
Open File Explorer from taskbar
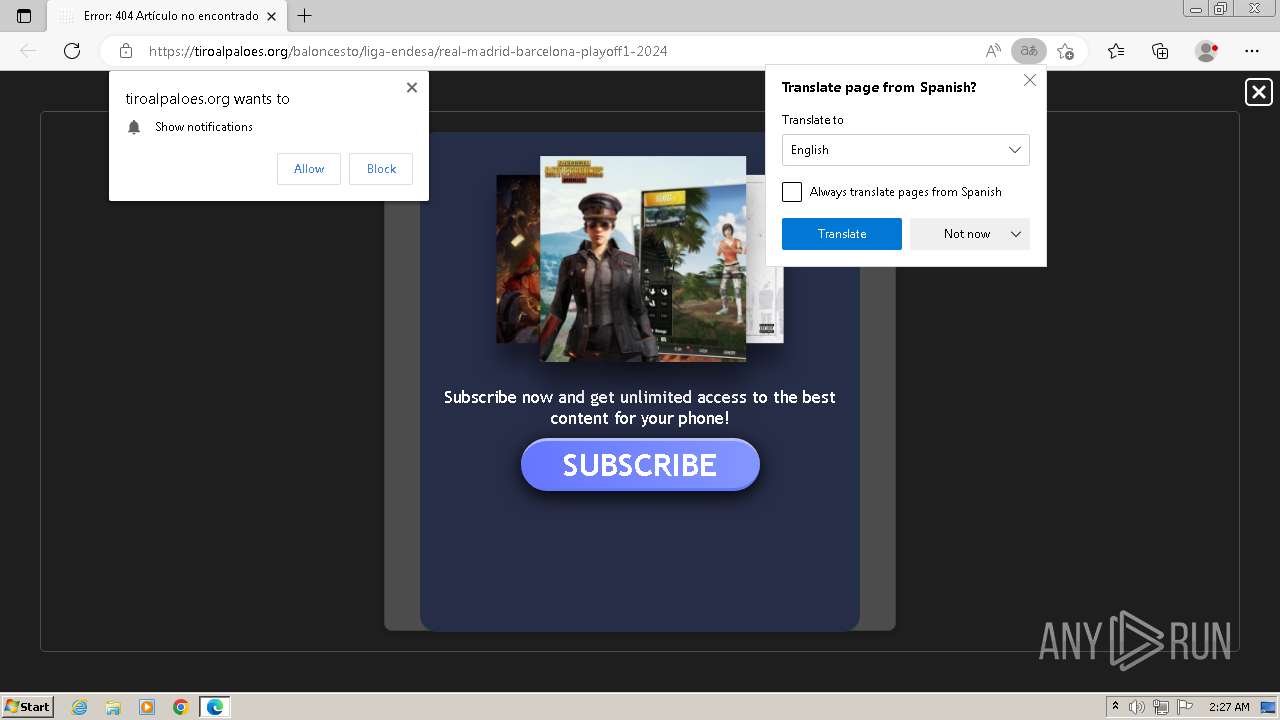(113, 707)
